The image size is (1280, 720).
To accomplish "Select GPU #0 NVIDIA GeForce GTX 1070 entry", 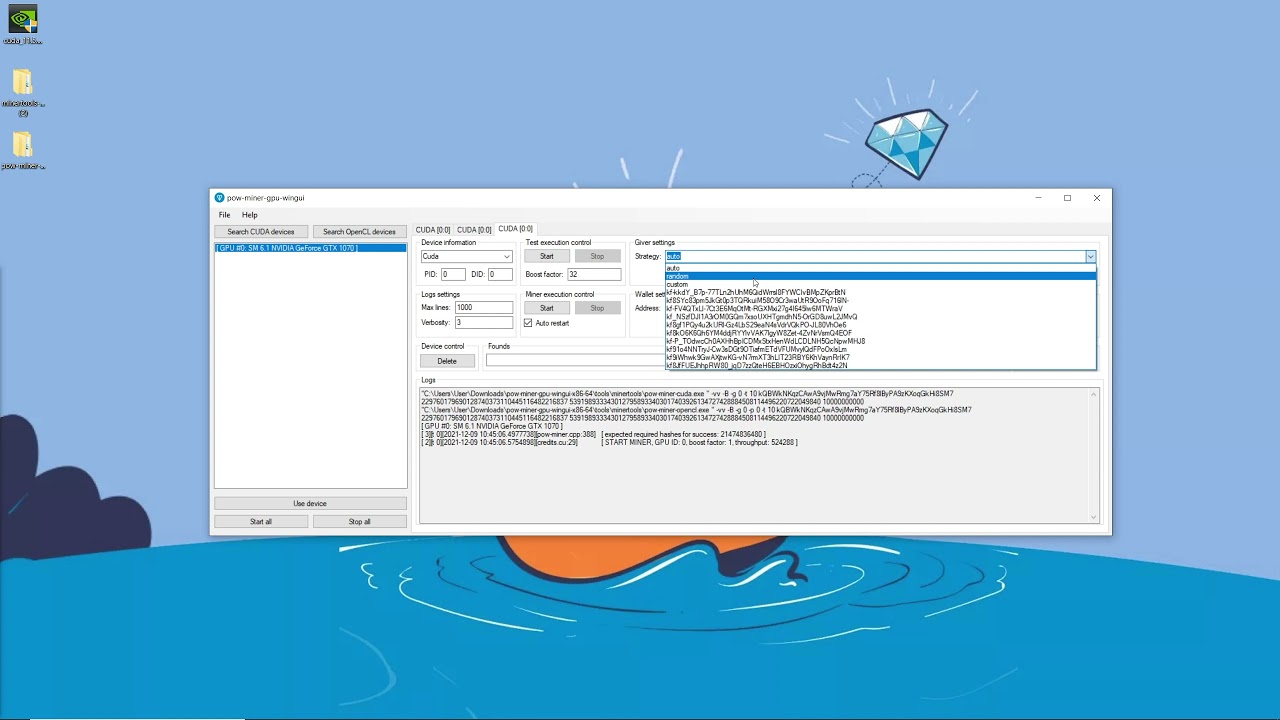I will pyautogui.click(x=310, y=248).
